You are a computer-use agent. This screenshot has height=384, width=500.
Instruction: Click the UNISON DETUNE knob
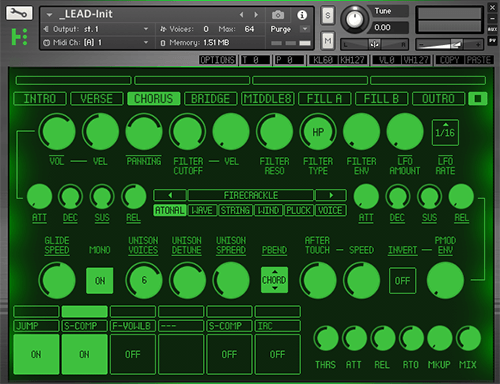tap(187, 280)
